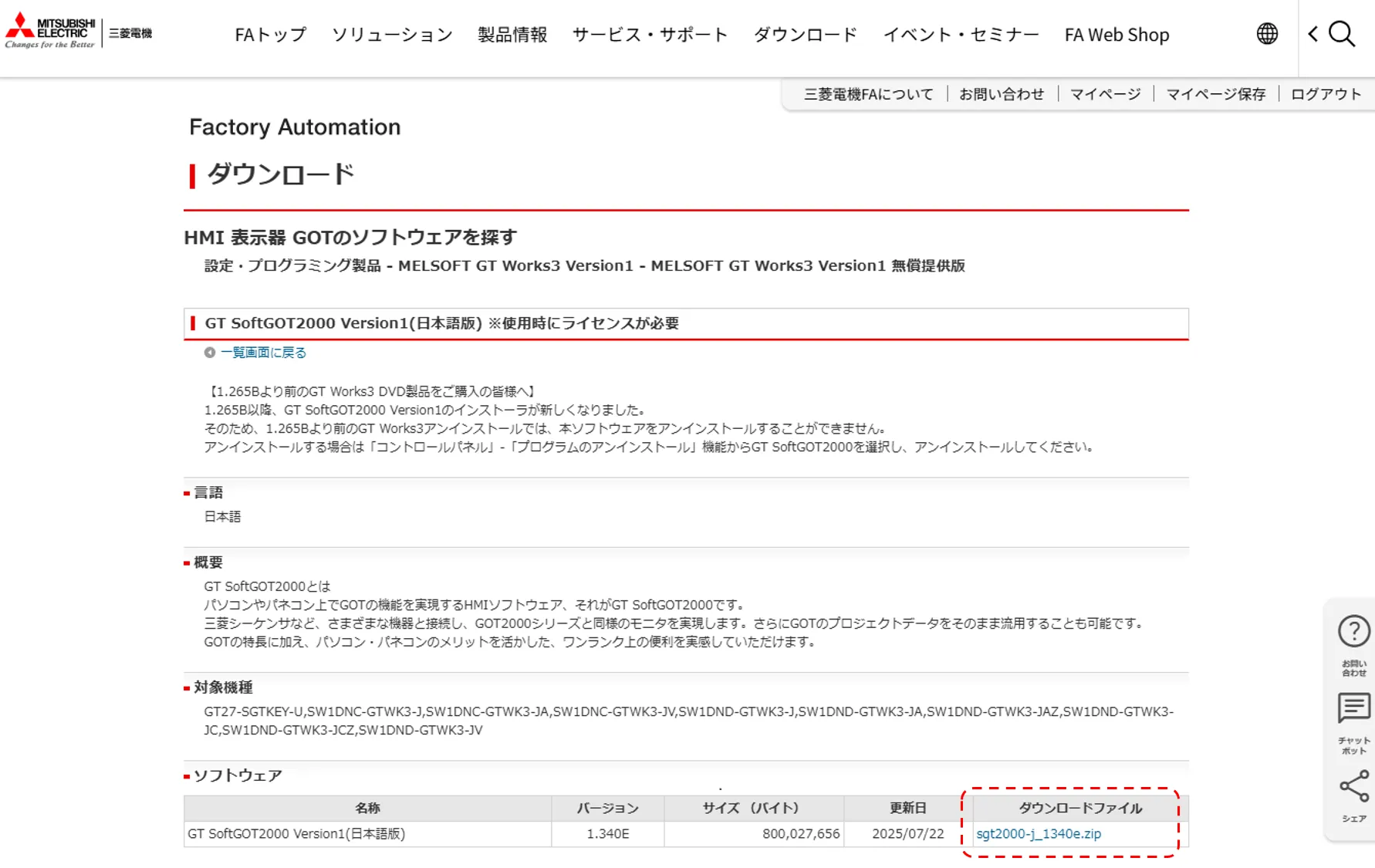Open マイページ保存 link

[x=1215, y=94]
